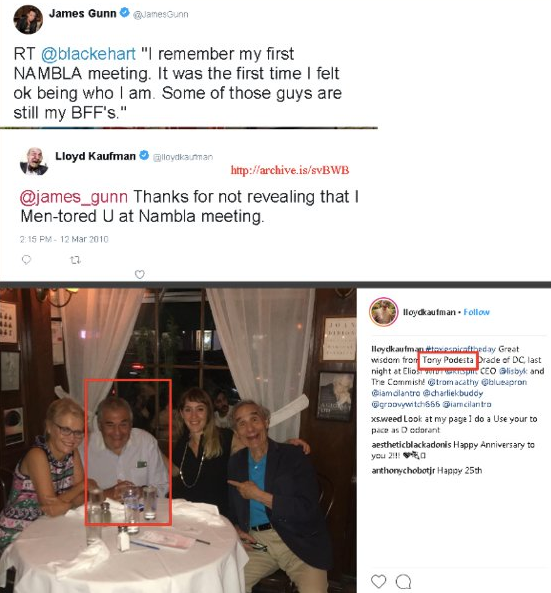Screen dimensions: 551x593
Task: Open Lloyd Kaufman's Twitter avatar
Action: pos(34,161)
